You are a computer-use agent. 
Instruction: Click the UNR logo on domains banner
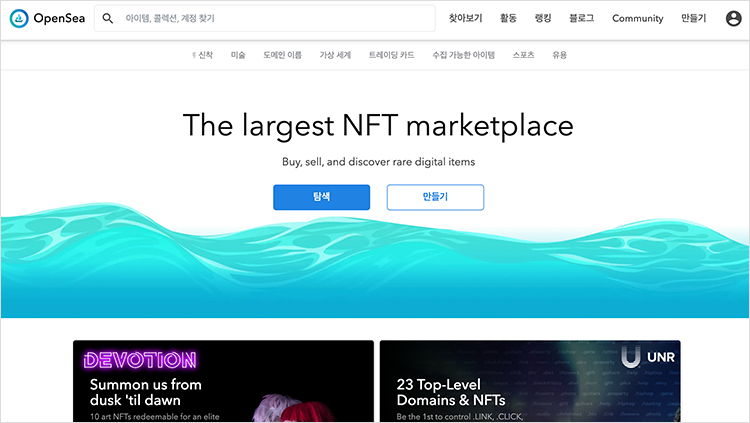tap(648, 357)
